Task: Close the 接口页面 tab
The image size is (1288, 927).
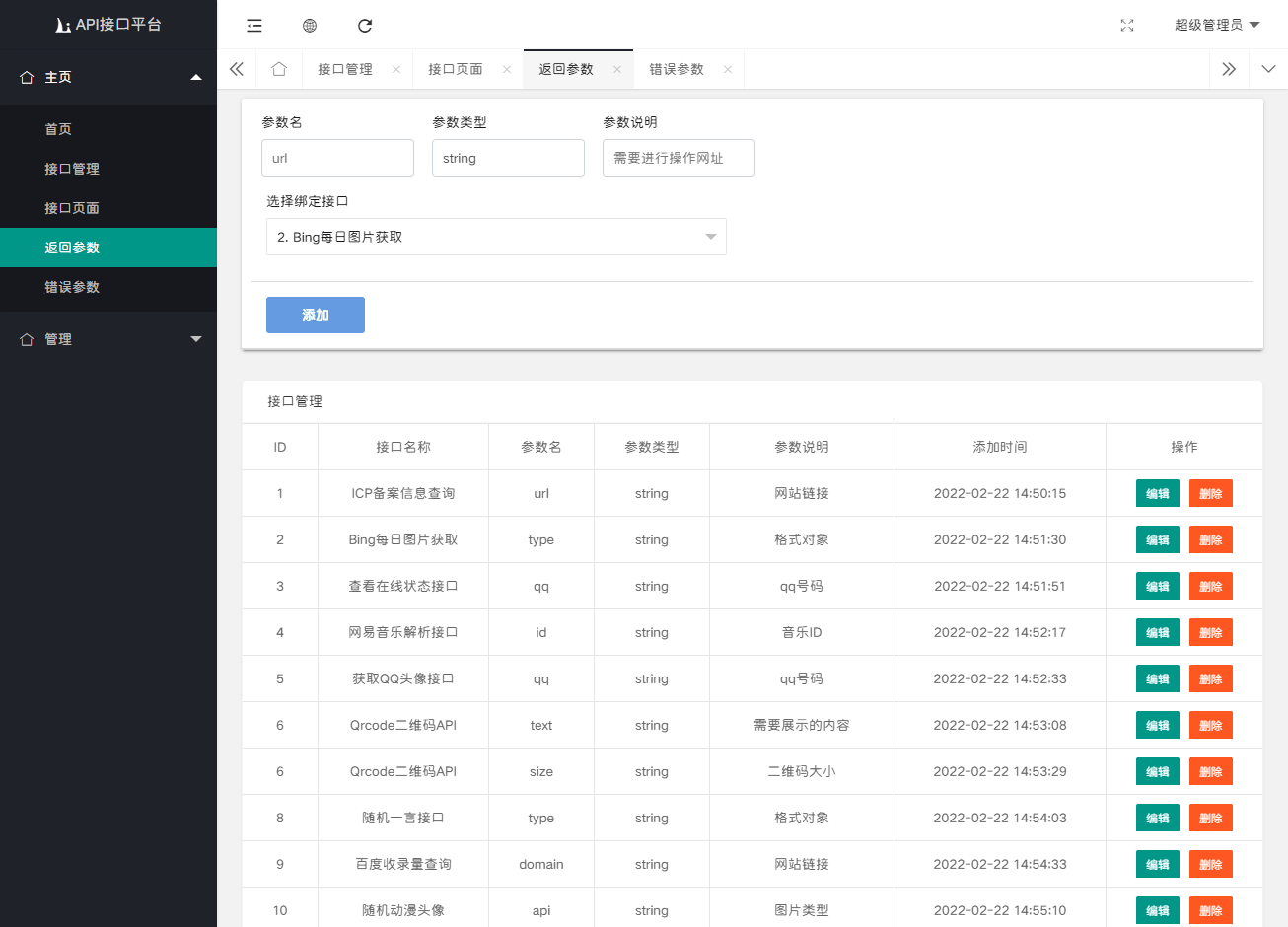Action: [507, 69]
